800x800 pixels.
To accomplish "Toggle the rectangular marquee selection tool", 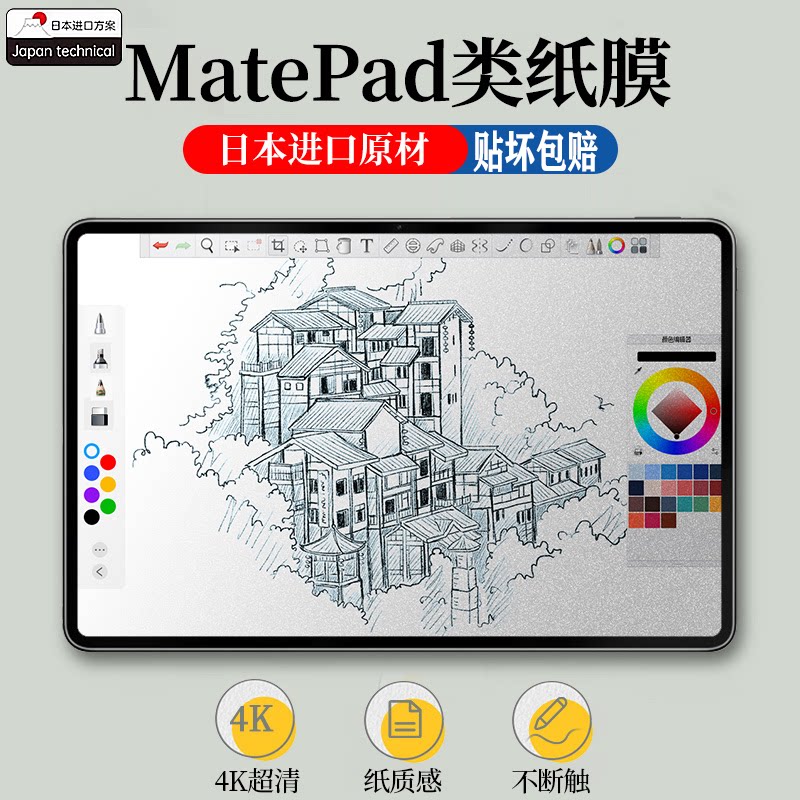I will (233, 243).
